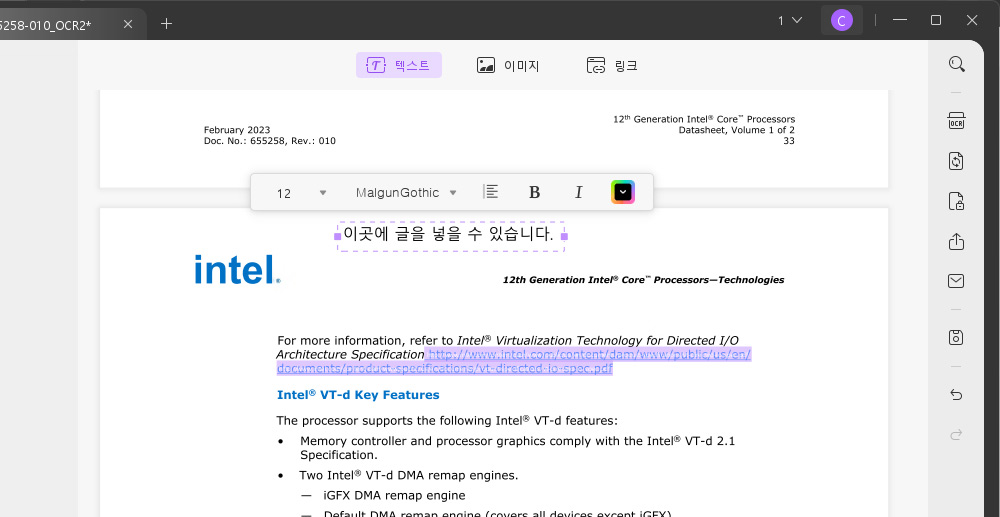Switch to the 링크 (Link) edit mode
This screenshot has width=1000, height=517.
pyautogui.click(x=612, y=65)
